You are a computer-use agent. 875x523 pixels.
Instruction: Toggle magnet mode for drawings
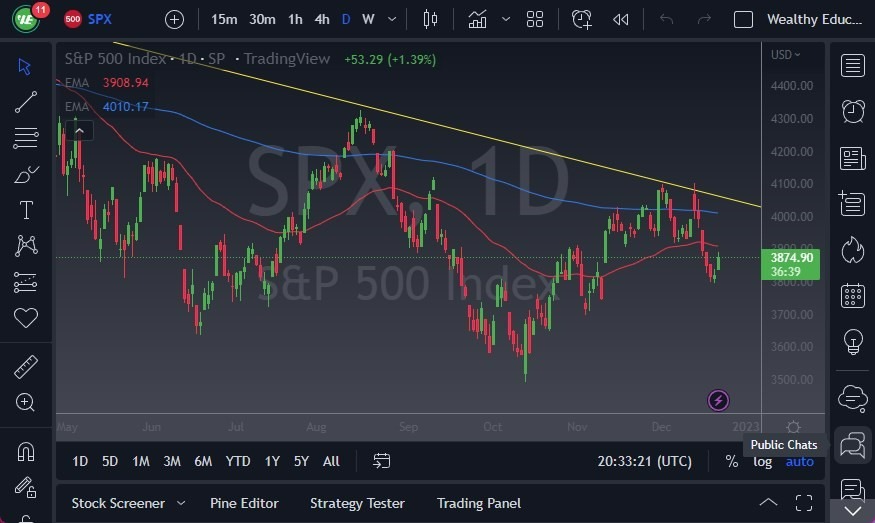[x=26, y=451]
